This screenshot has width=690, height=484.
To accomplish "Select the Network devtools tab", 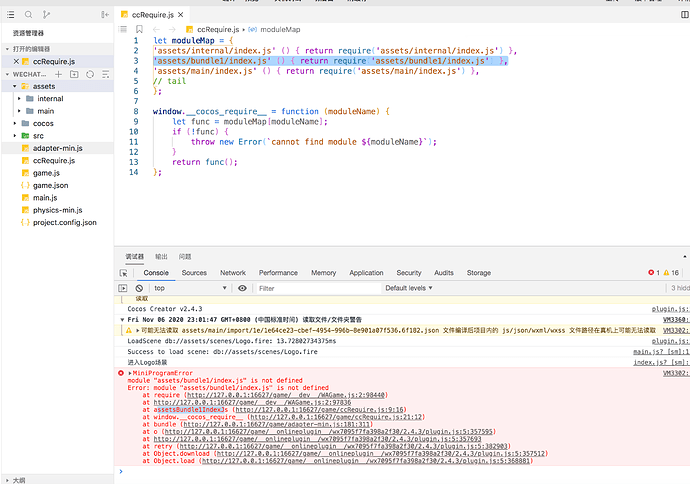I will tap(233, 273).
